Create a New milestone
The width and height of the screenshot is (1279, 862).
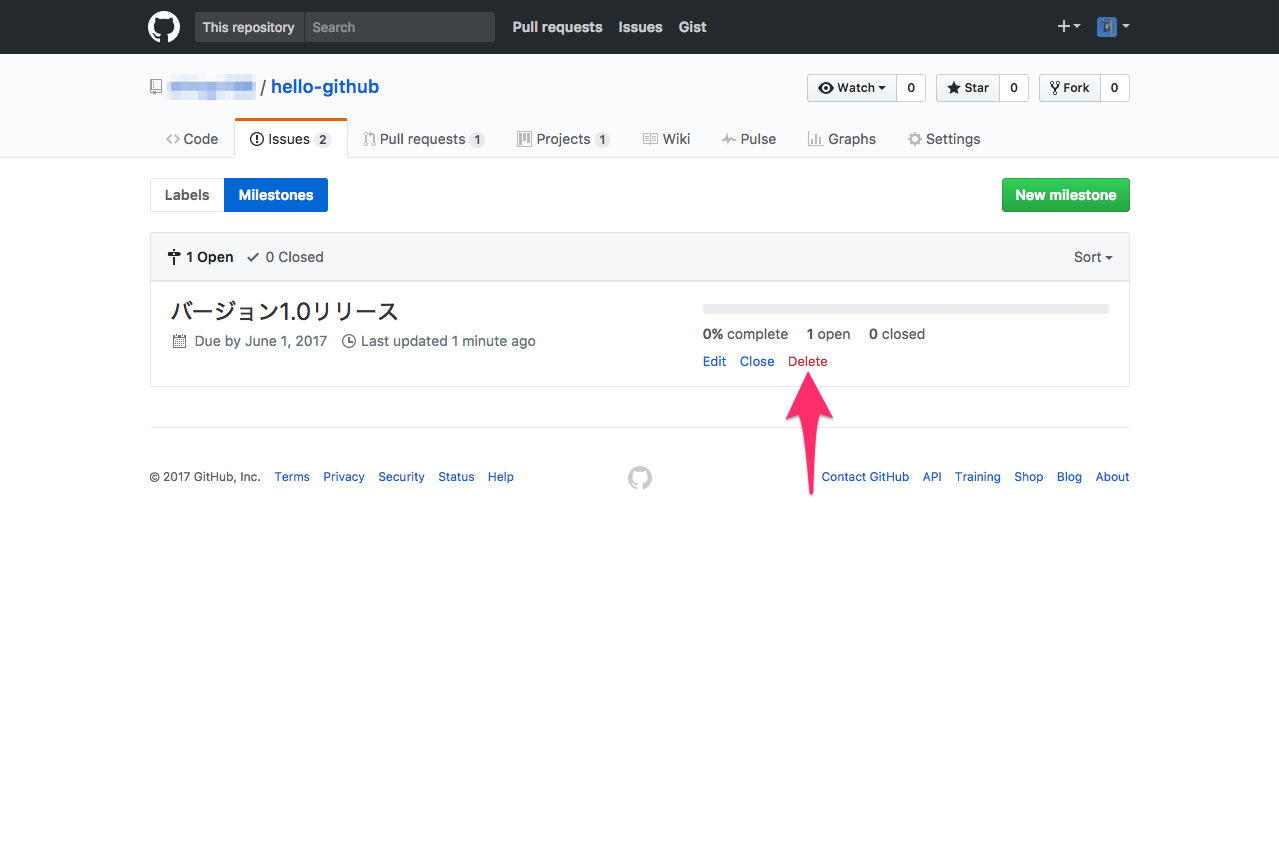tap(1065, 195)
